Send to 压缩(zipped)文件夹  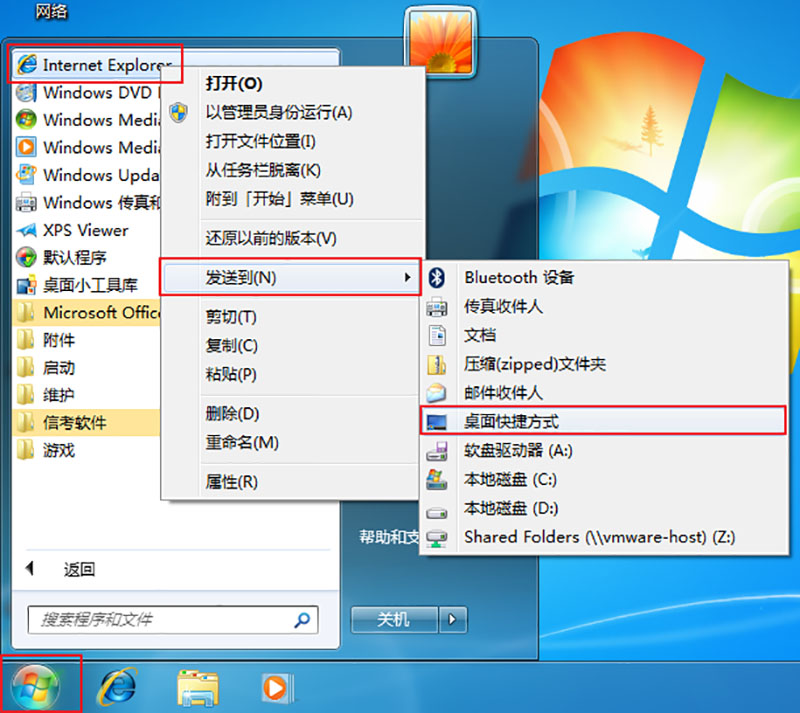[x=604, y=364]
